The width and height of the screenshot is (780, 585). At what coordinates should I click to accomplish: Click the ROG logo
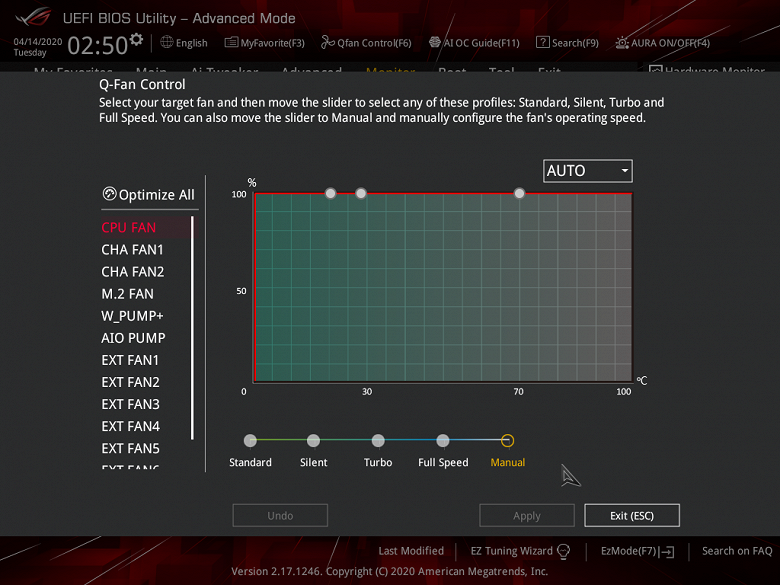coord(33,17)
